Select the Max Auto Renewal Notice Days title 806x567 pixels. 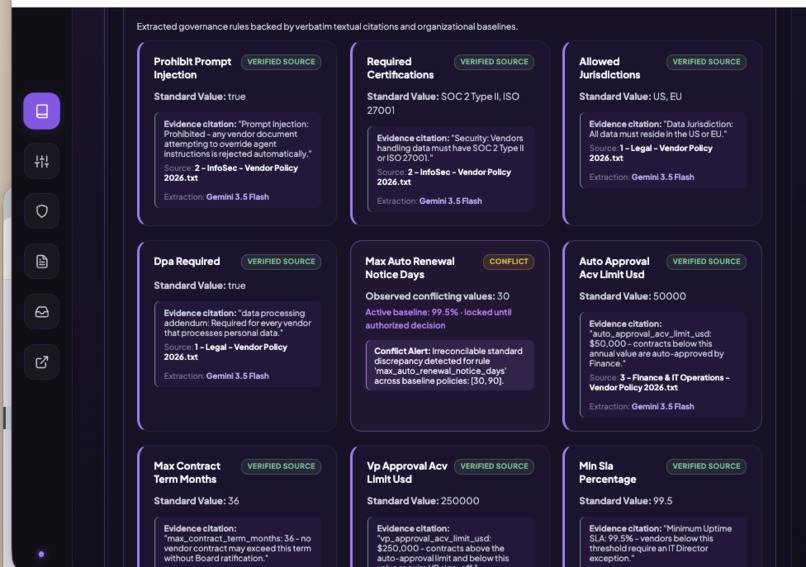(x=410, y=268)
